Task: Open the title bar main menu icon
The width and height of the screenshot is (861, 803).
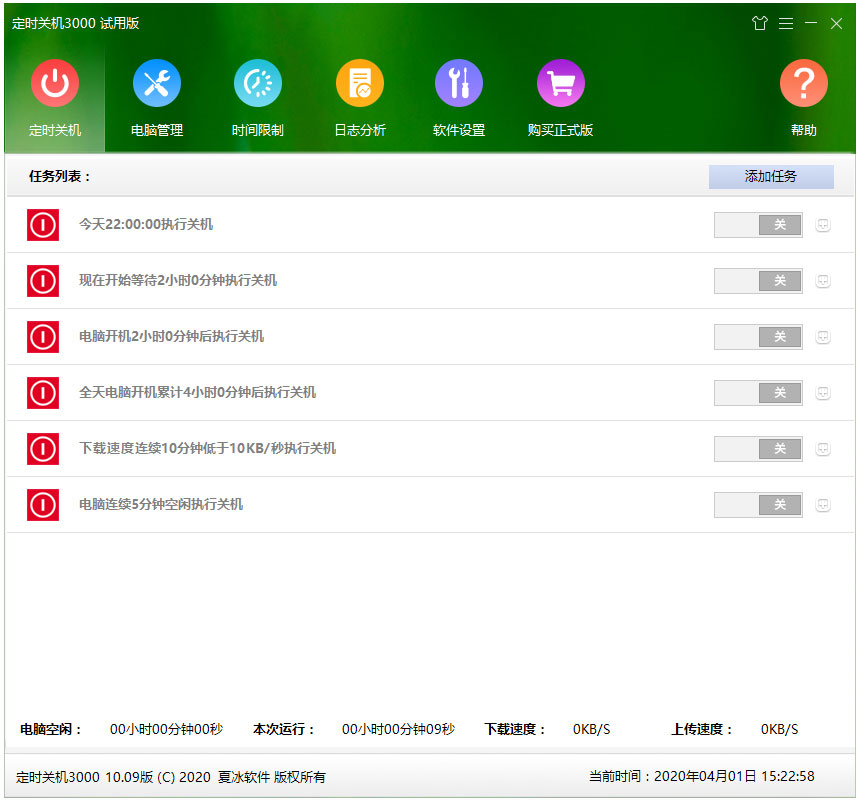Action: coord(785,23)
